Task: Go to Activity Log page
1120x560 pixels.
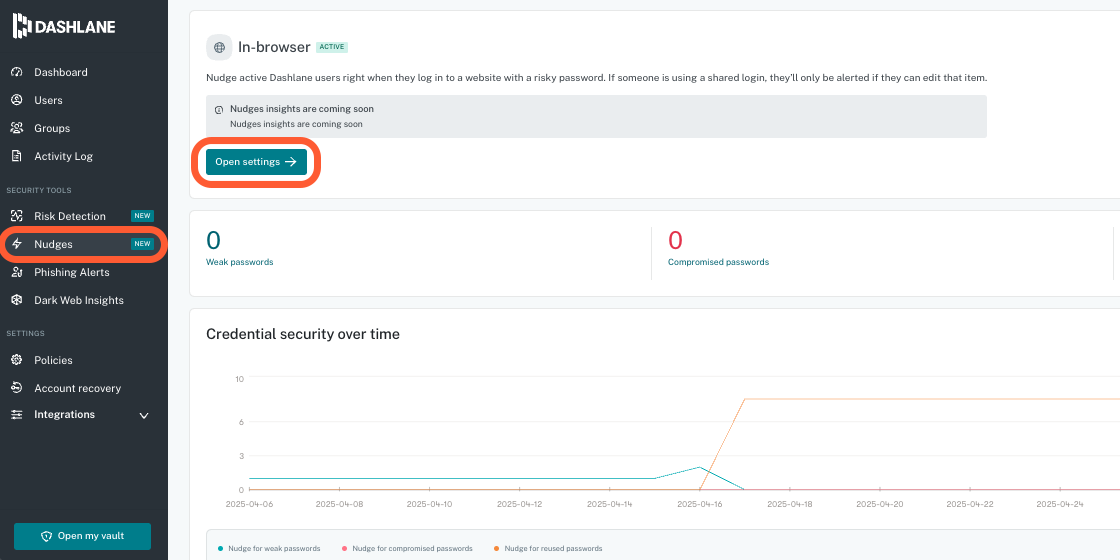Action: (x=63, y=156)
